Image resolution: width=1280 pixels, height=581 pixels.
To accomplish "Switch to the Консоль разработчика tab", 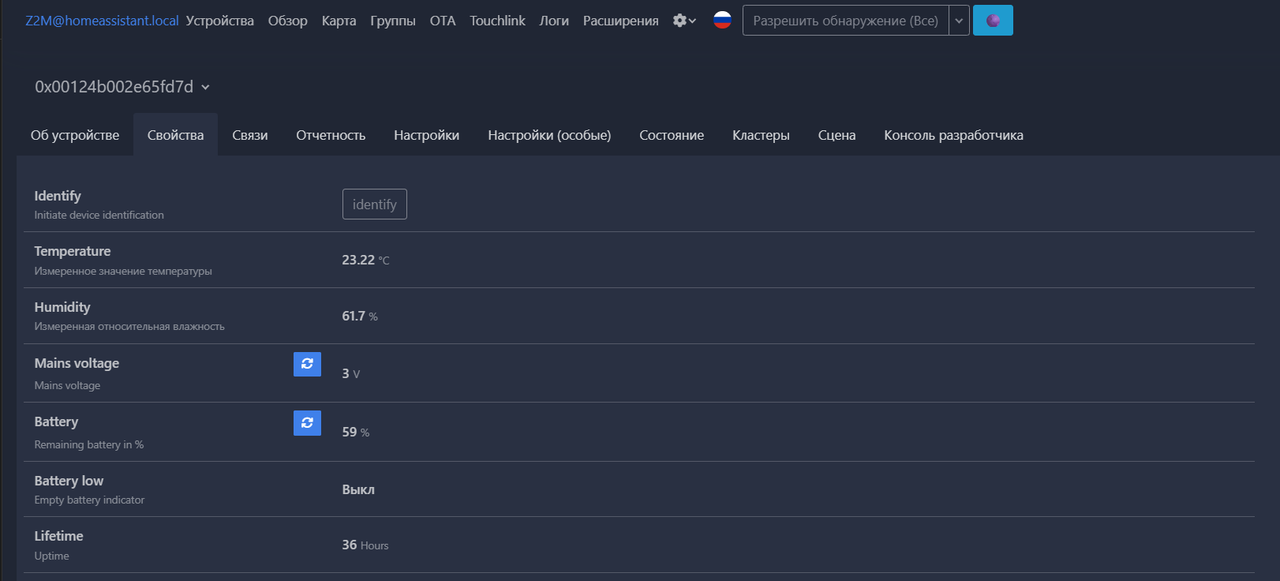I will coord(954,135).
